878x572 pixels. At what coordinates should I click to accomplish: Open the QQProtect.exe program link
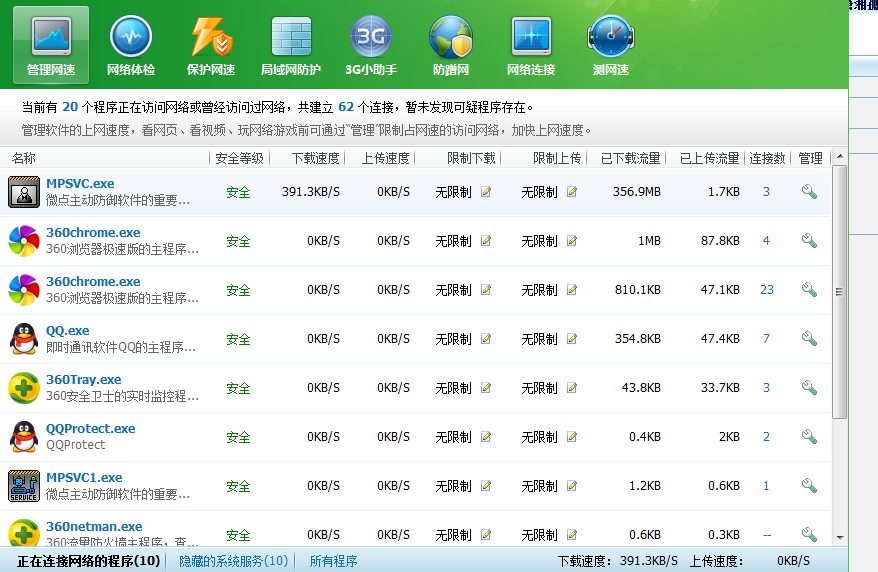point(91,429)
